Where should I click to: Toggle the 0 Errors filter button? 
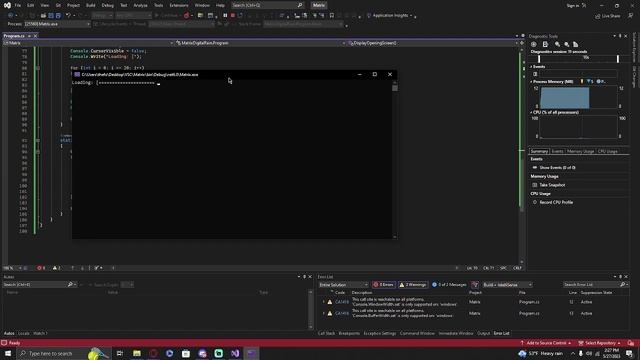(384, 284)
